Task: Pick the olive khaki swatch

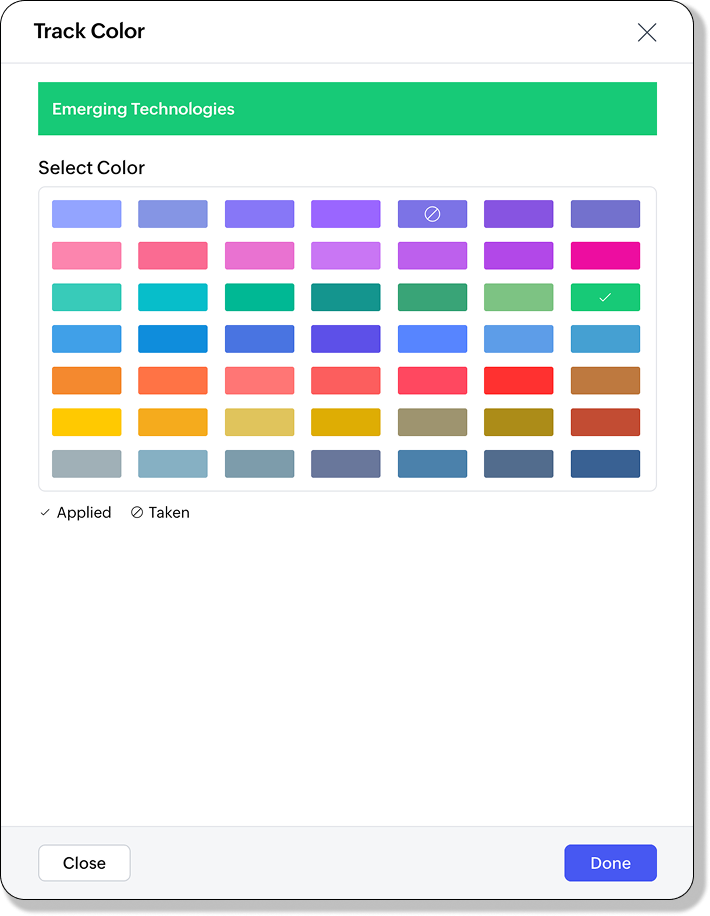Action: (x=432, y=422)
